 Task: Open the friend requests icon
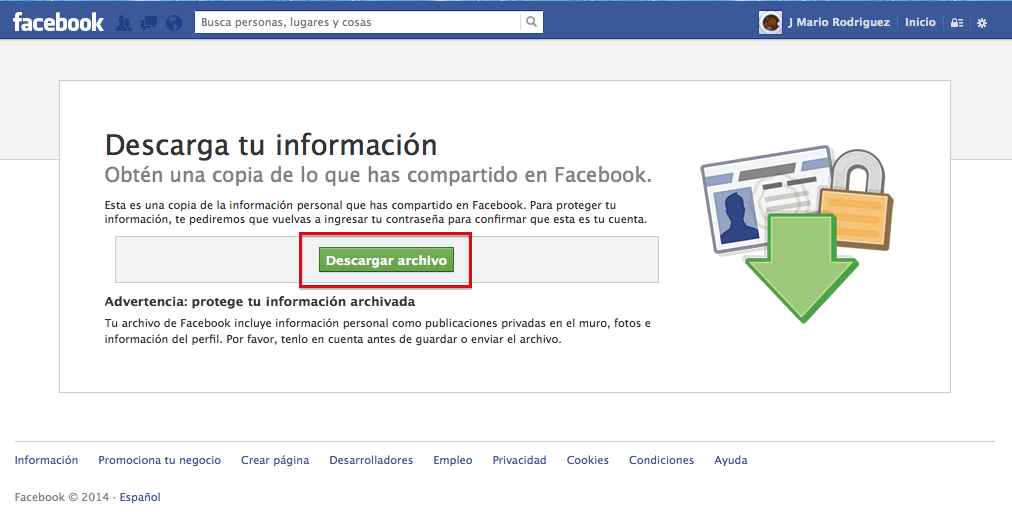pyautogui.click(x=124, y=23)
